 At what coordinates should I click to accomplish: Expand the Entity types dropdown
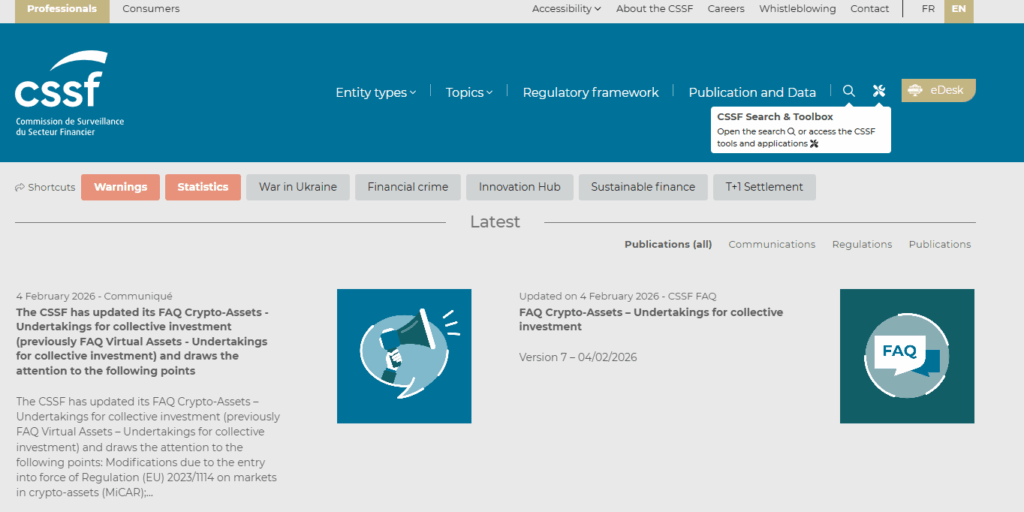(x=376, y=92)
